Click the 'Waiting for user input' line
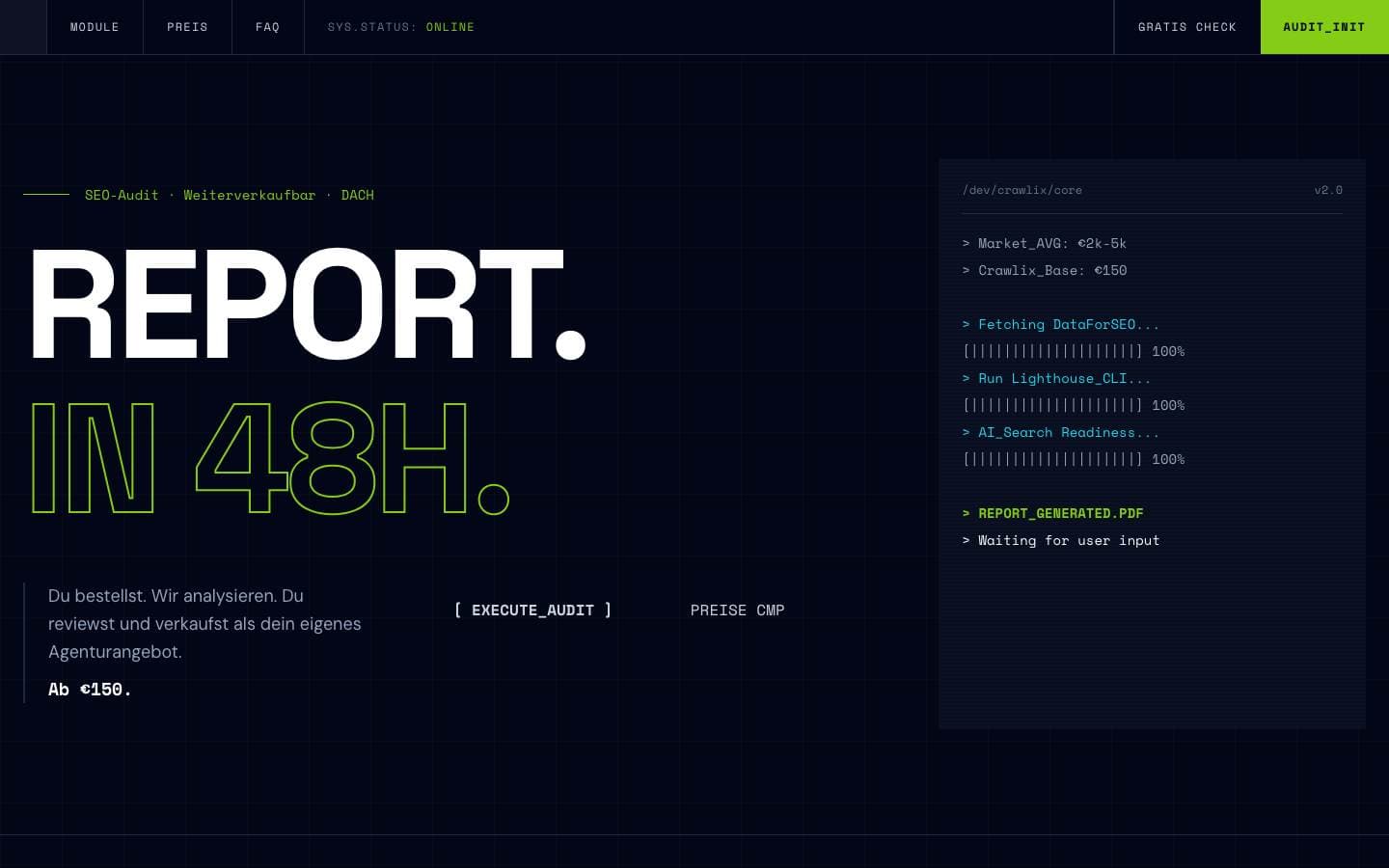 point(1061,540)
